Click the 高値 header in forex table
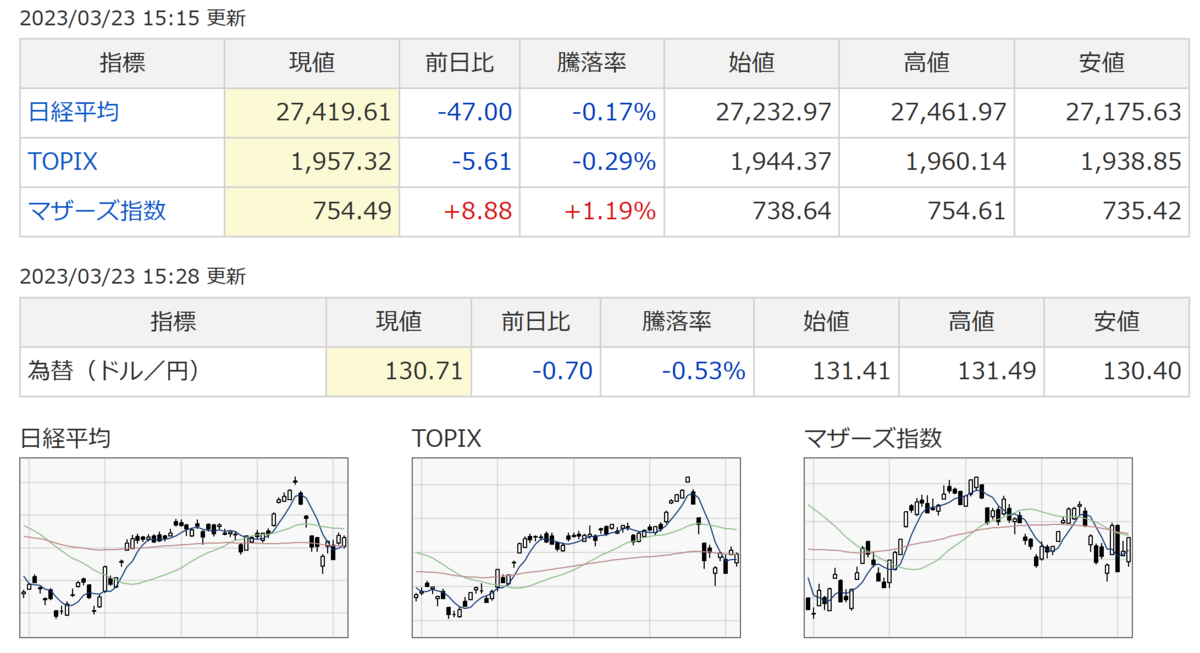This screenshot has height=653, width=1200. pos(971,322)
